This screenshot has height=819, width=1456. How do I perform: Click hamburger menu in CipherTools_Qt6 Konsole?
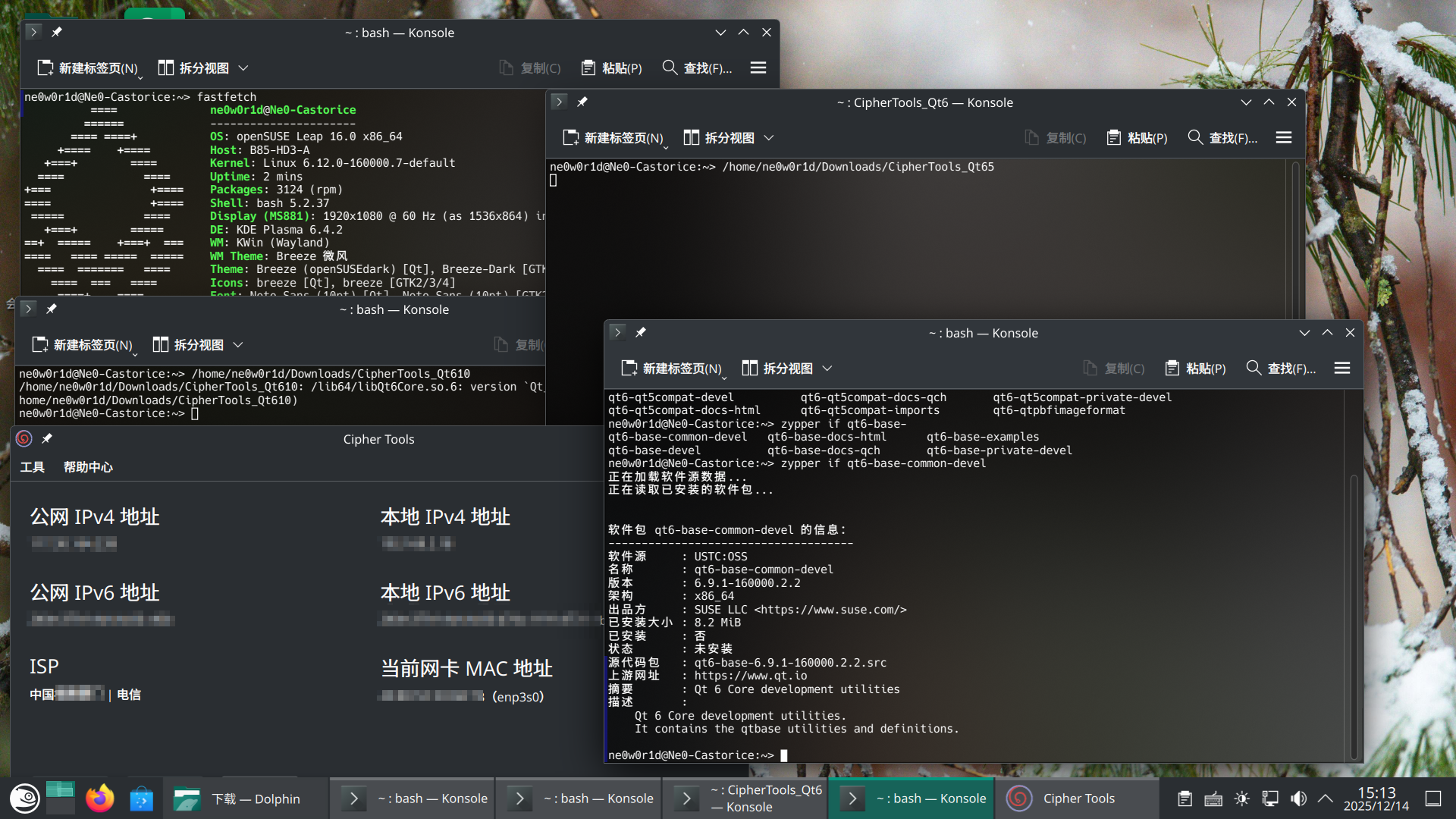click(x=1283, y=137)
